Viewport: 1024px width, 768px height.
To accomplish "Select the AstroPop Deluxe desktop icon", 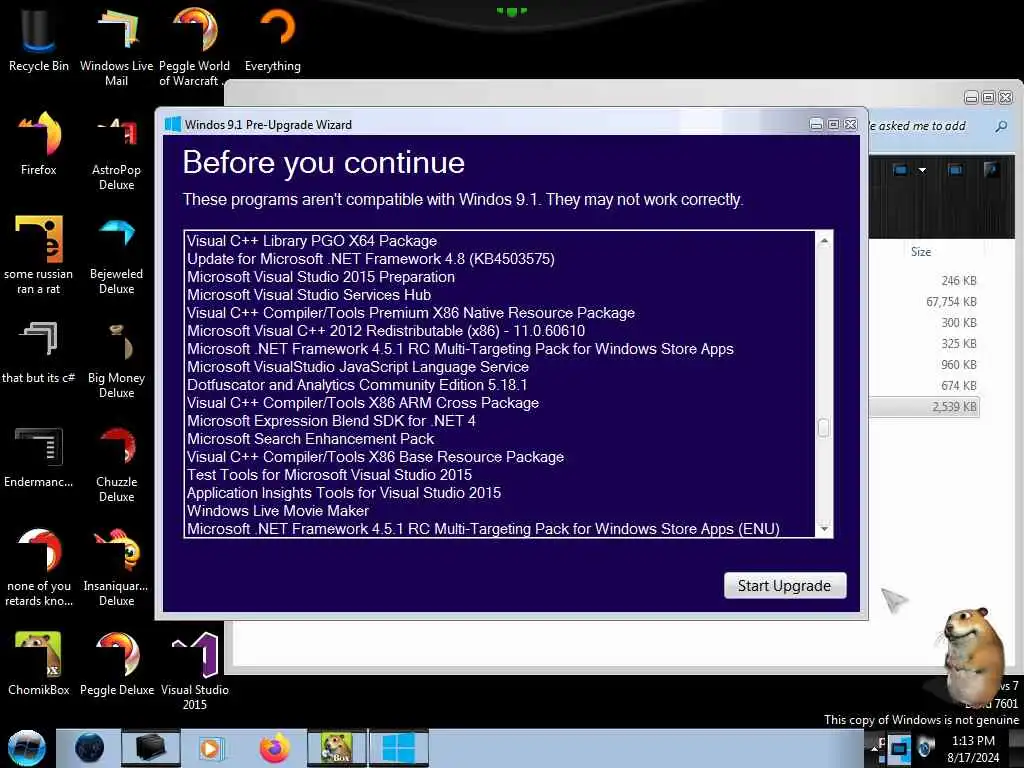I will pos(116,152).
